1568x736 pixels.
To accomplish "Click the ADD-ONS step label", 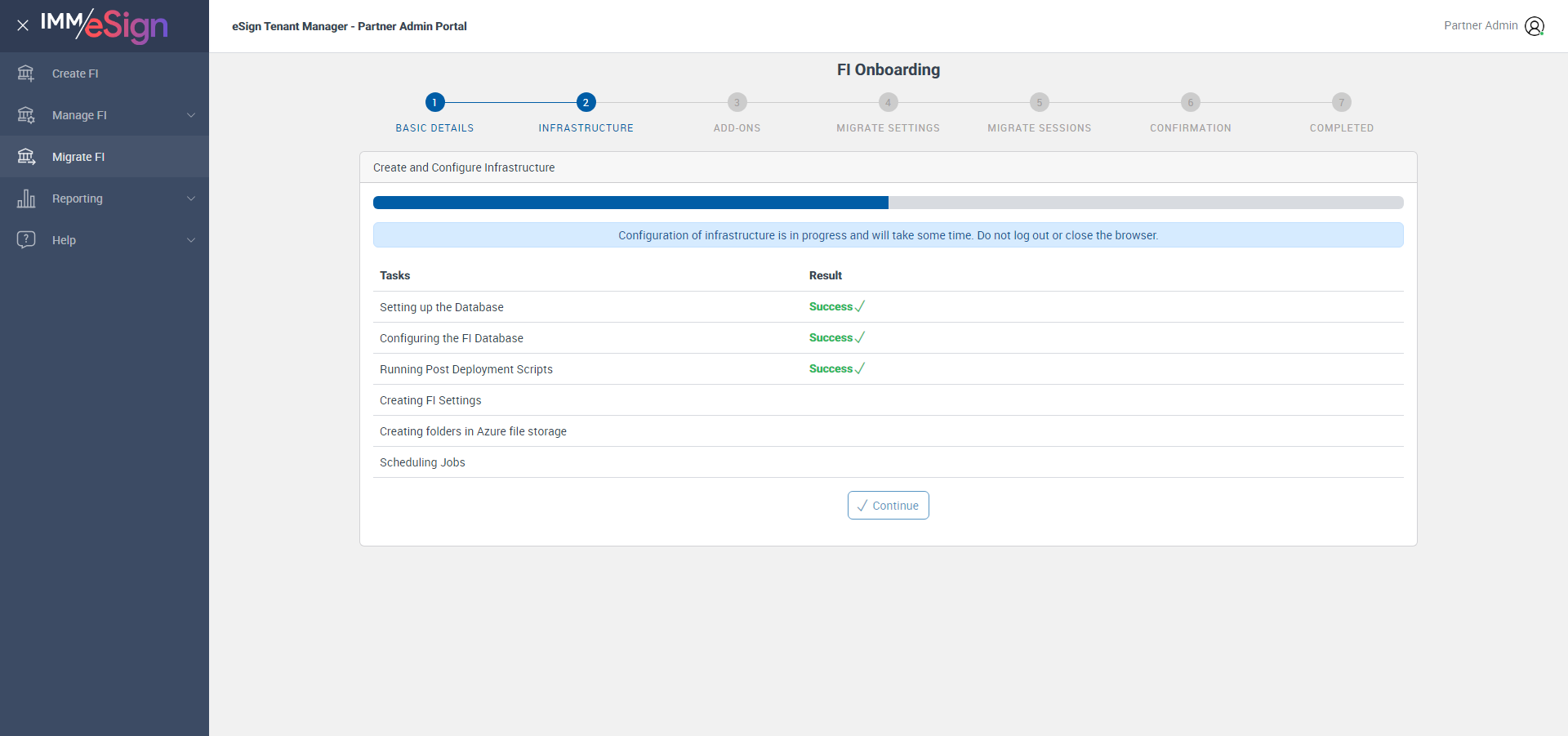I will click(x=737, y=128).
